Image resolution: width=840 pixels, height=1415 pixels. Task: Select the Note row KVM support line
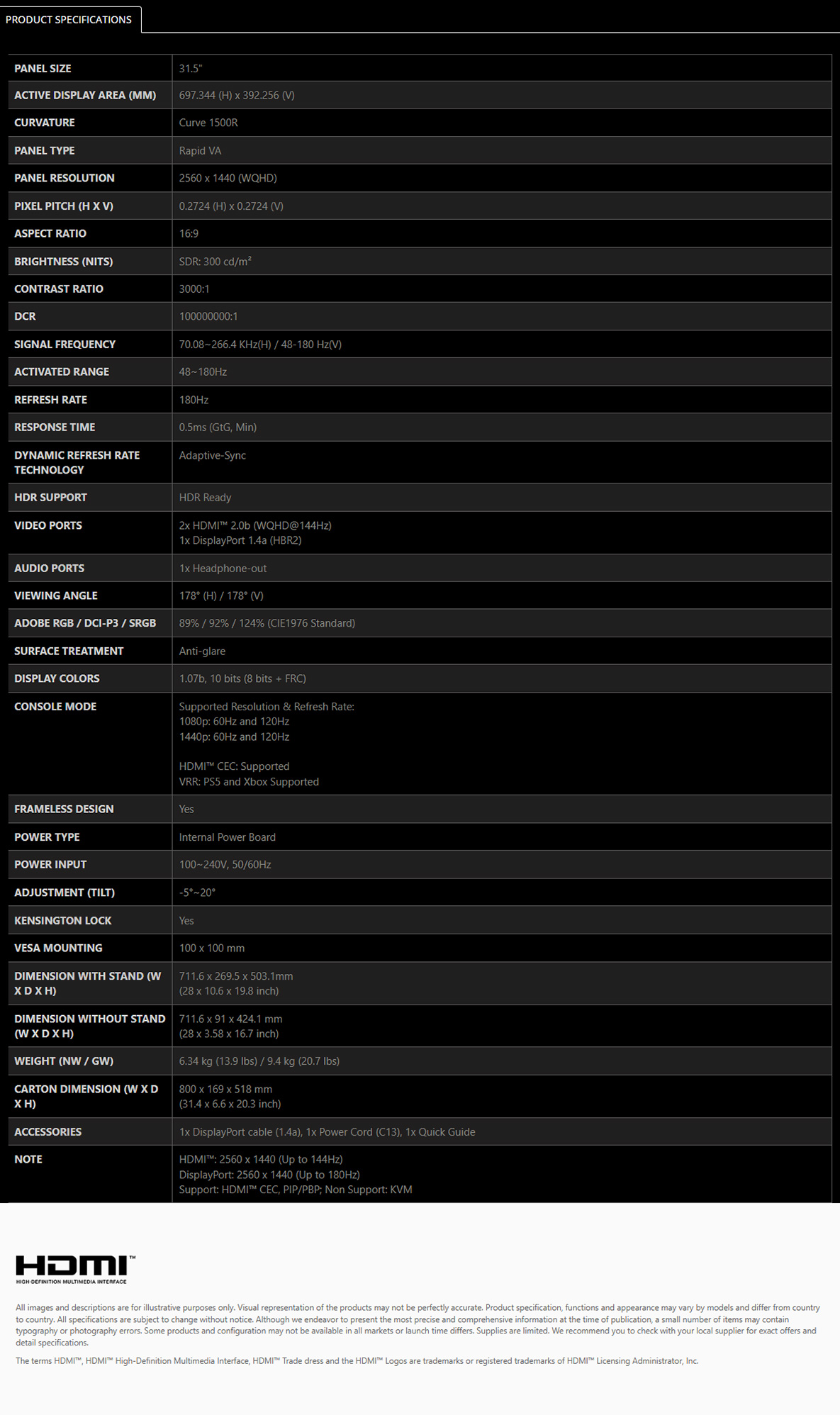tap(296, 1190)
